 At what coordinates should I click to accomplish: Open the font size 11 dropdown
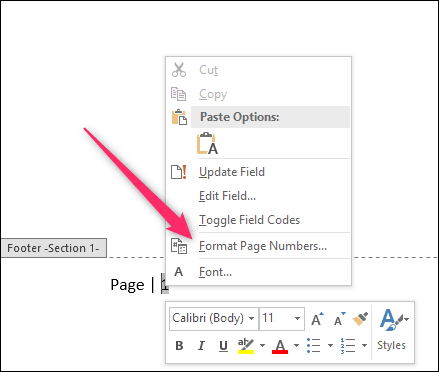[297, 318]
